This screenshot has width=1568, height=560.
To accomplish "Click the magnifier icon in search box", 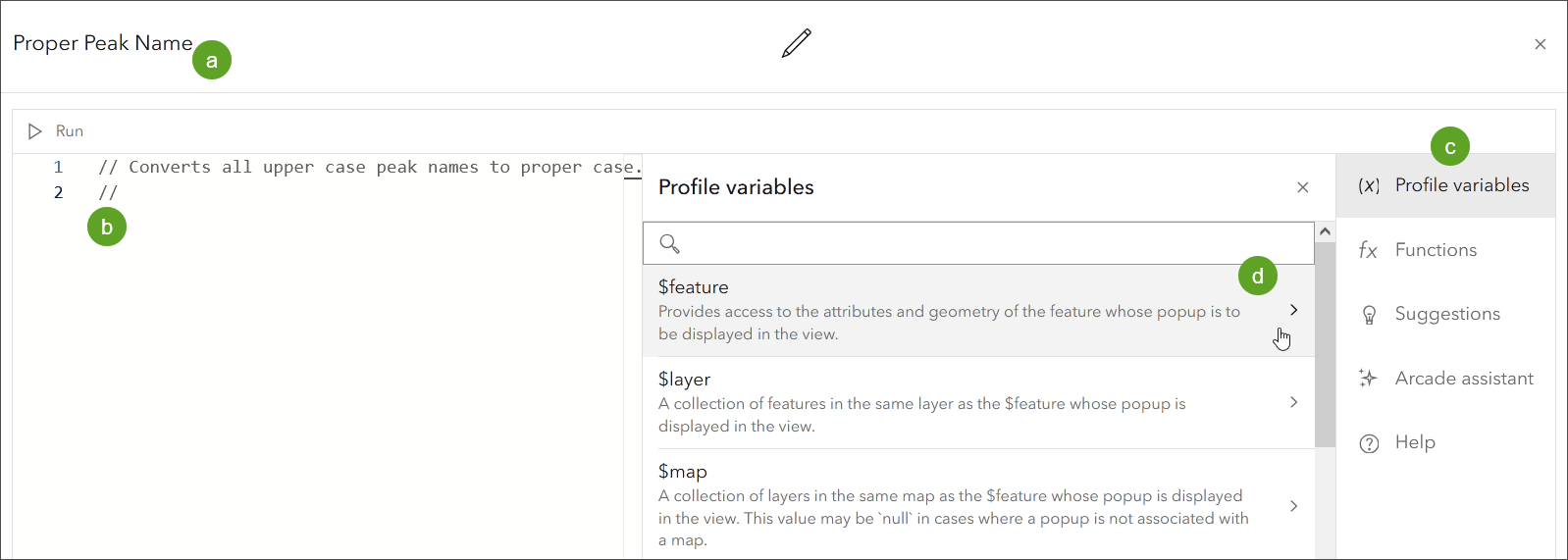I will [x=670, y=243].
